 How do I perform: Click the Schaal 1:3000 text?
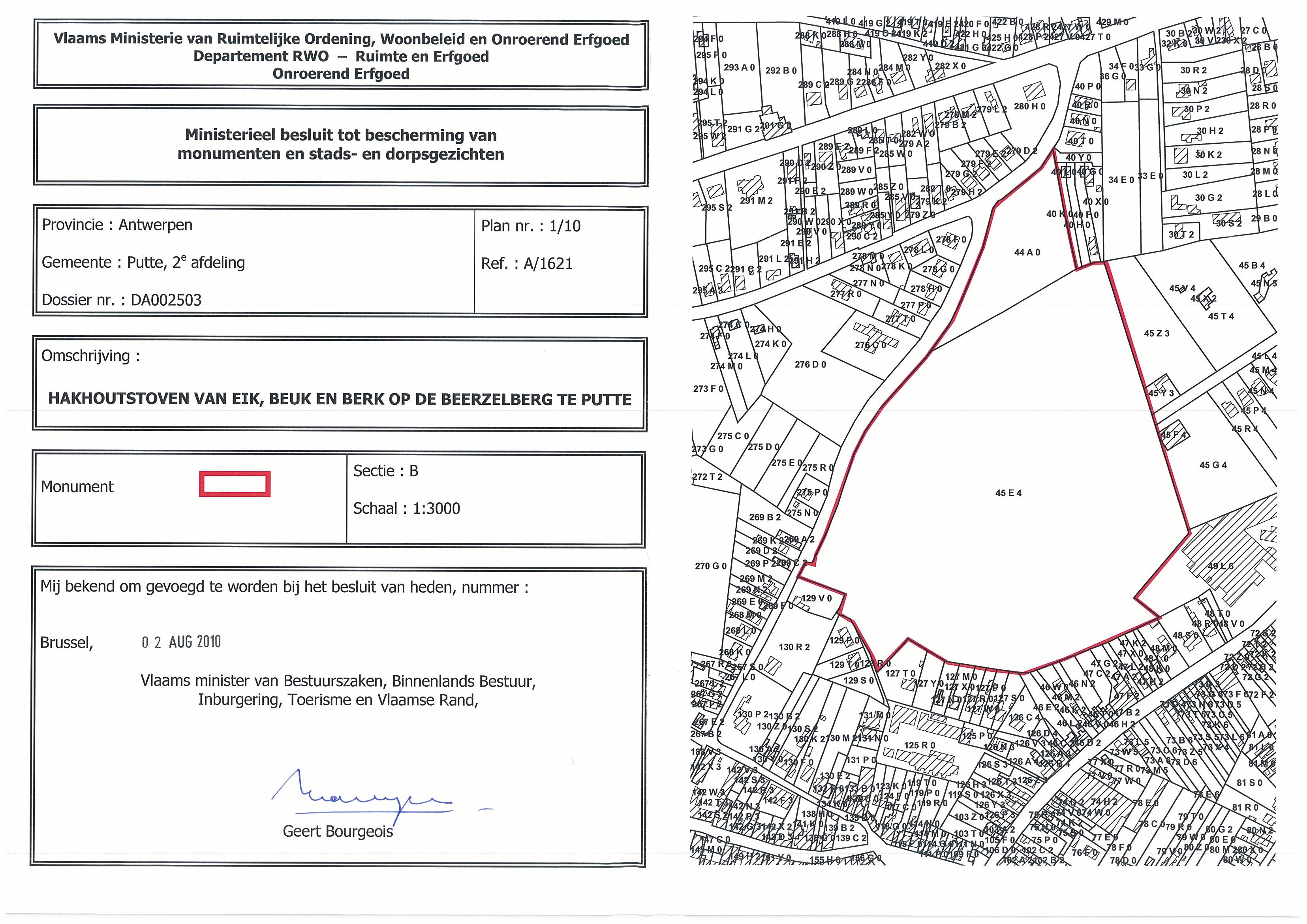[406, 509]
